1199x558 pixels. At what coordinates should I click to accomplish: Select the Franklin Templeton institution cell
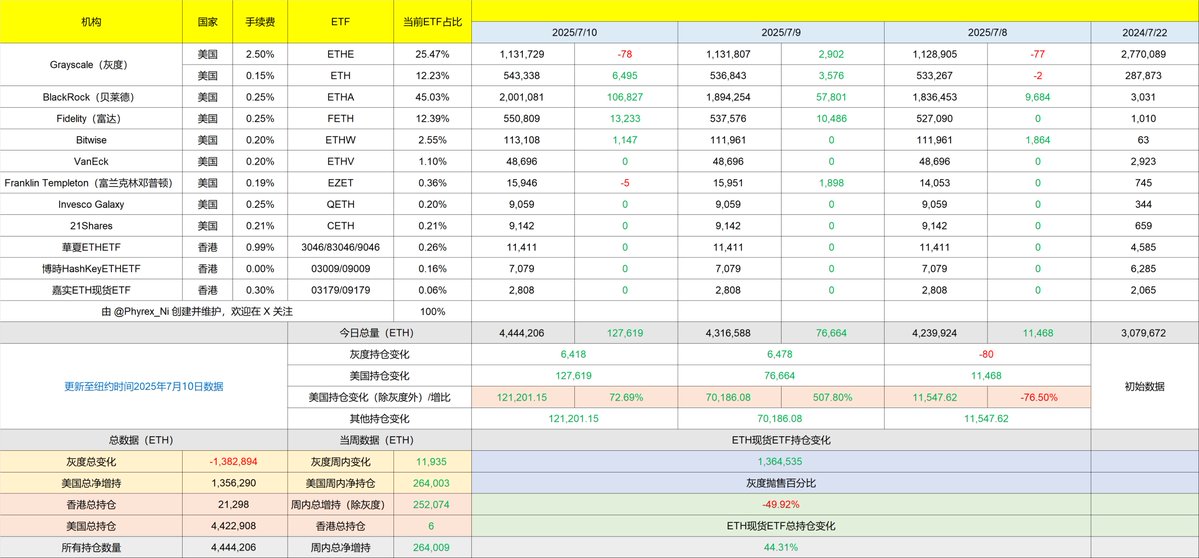91,183
